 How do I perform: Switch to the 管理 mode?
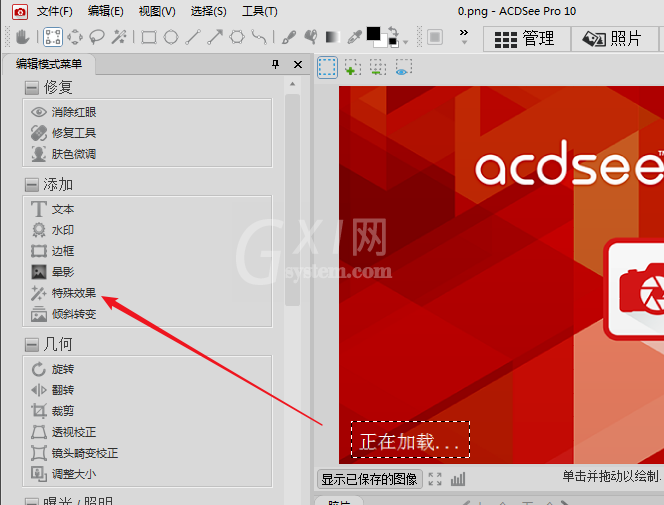point(527,39)
